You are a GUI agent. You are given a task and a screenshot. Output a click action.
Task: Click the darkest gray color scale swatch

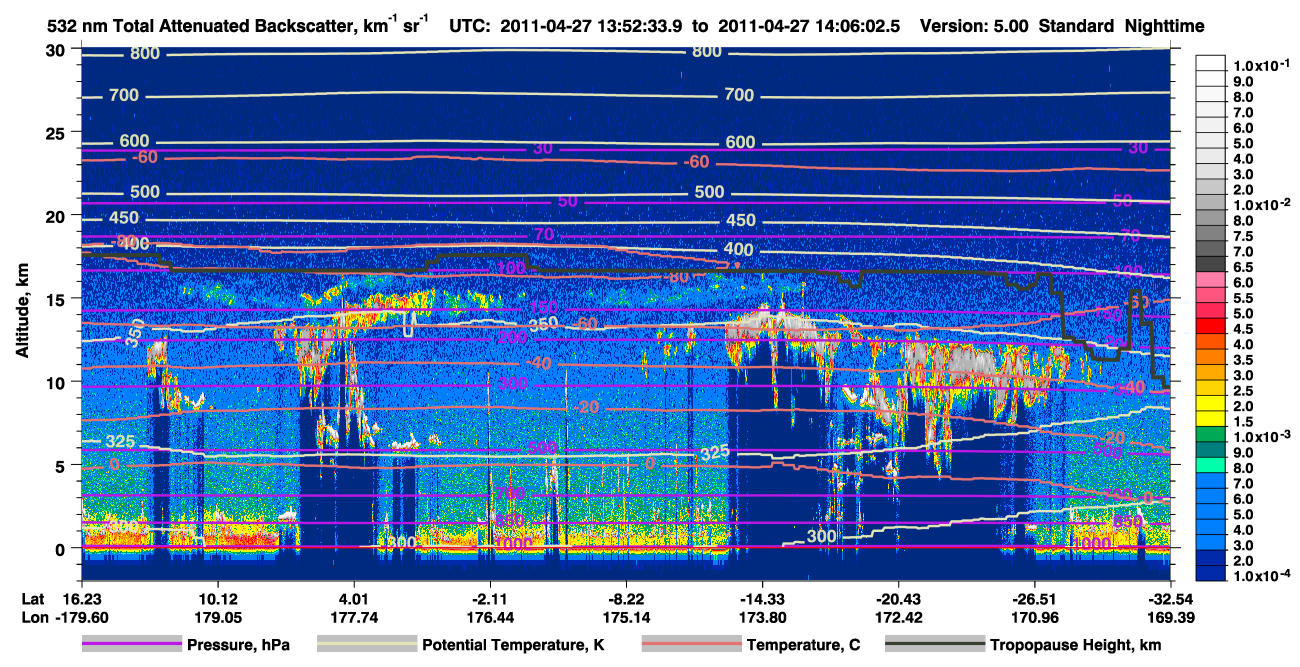pyautogui.click(x=1209, y=266)
